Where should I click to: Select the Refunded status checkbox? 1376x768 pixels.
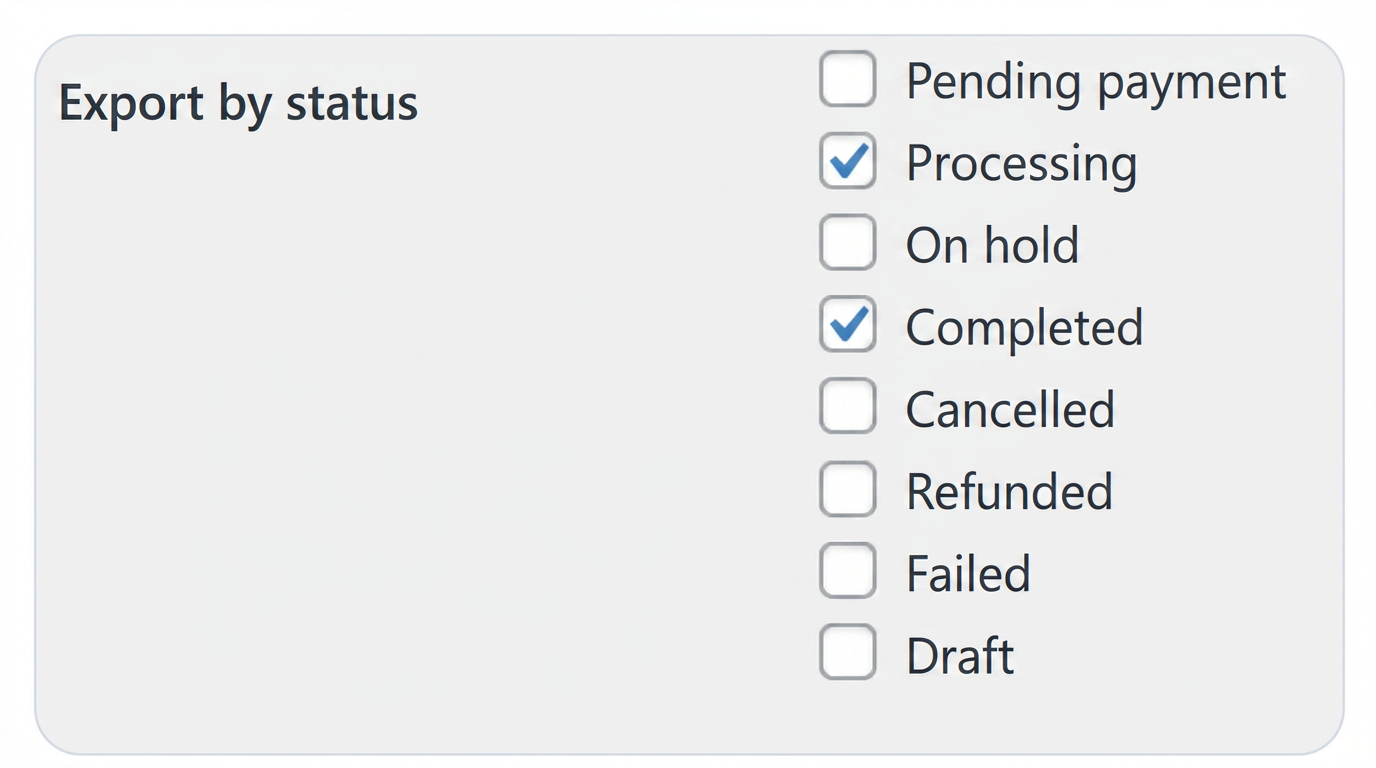coord(848,489)
